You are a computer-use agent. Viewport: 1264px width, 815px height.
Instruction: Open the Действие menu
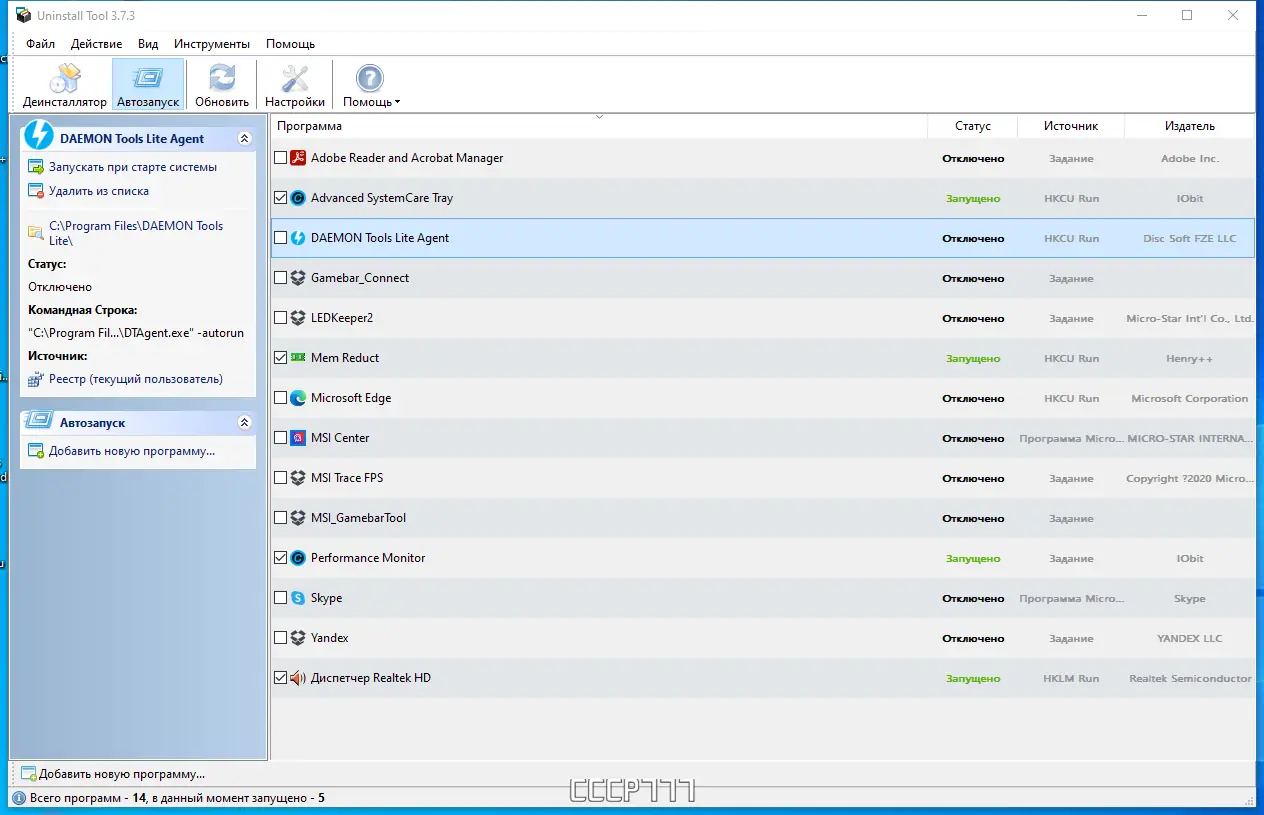coord(97,44)
